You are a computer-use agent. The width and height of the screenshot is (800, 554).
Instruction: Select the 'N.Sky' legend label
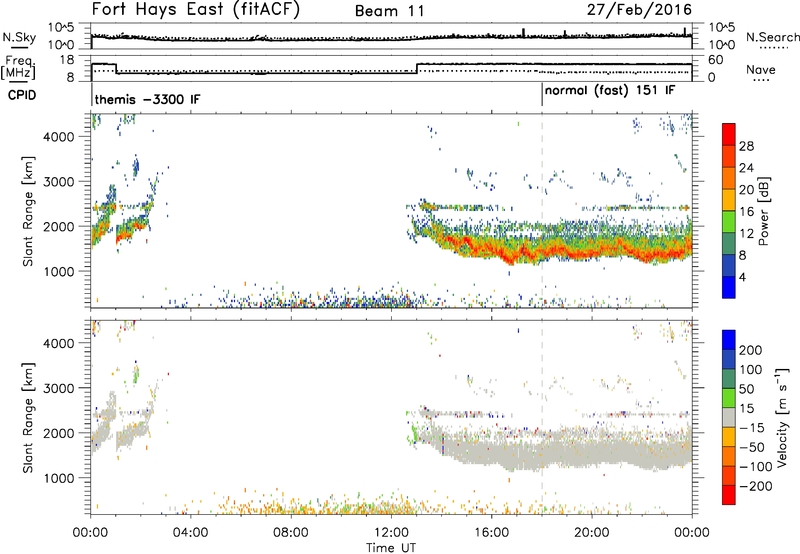click(19, 37)
